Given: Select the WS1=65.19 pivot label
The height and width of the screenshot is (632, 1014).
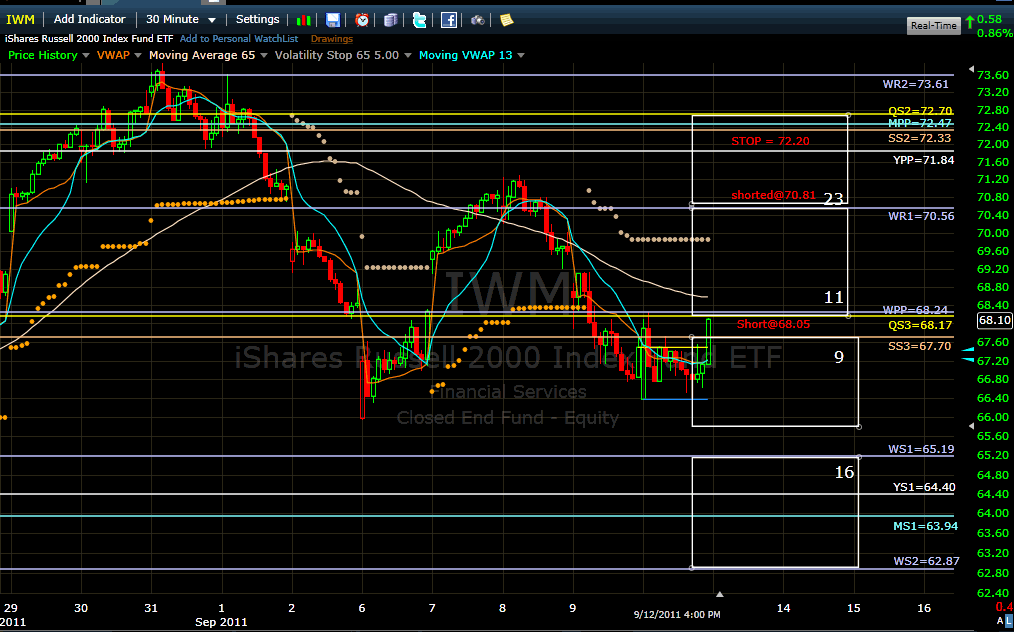Looking at the screenshot, I should (922, 449).
